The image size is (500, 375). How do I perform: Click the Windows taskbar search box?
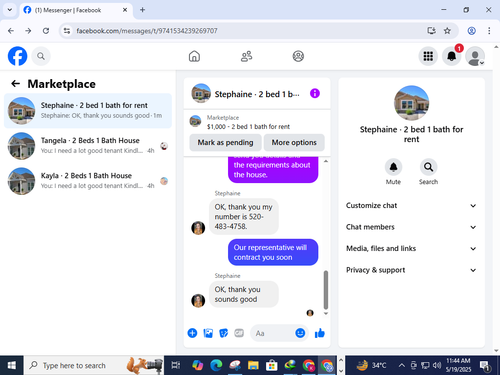[x=94, y=365]
